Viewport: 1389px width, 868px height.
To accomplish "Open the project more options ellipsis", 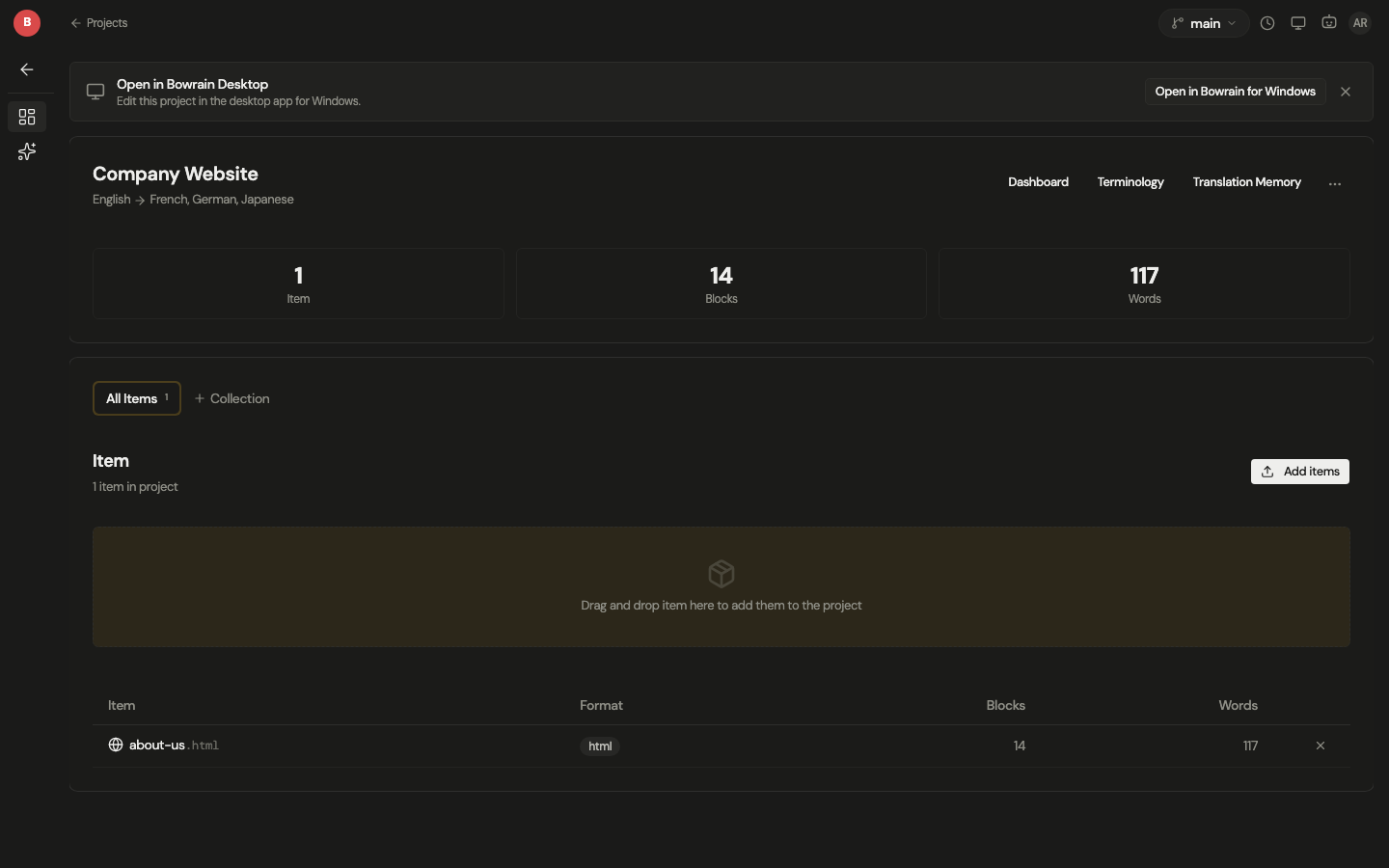I will coord(1335,183).
